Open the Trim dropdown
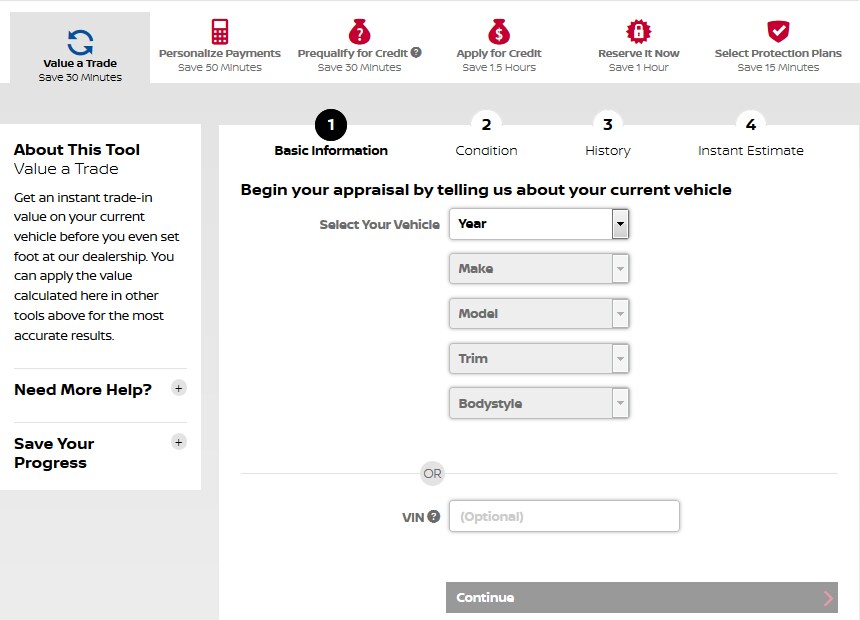The height and width of the screenshot is (620, 860). [x=539, y=359]
